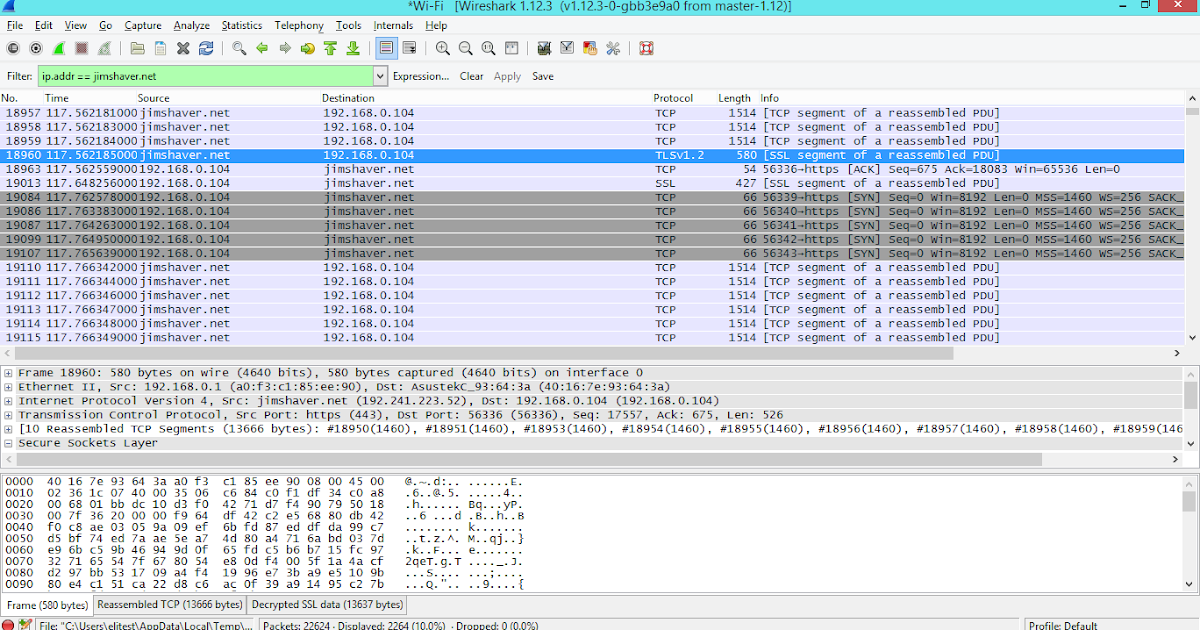Viewport: 1200px width, 630px height.
Task: Click the display filter input field
Action: click(x=205, y=76)
